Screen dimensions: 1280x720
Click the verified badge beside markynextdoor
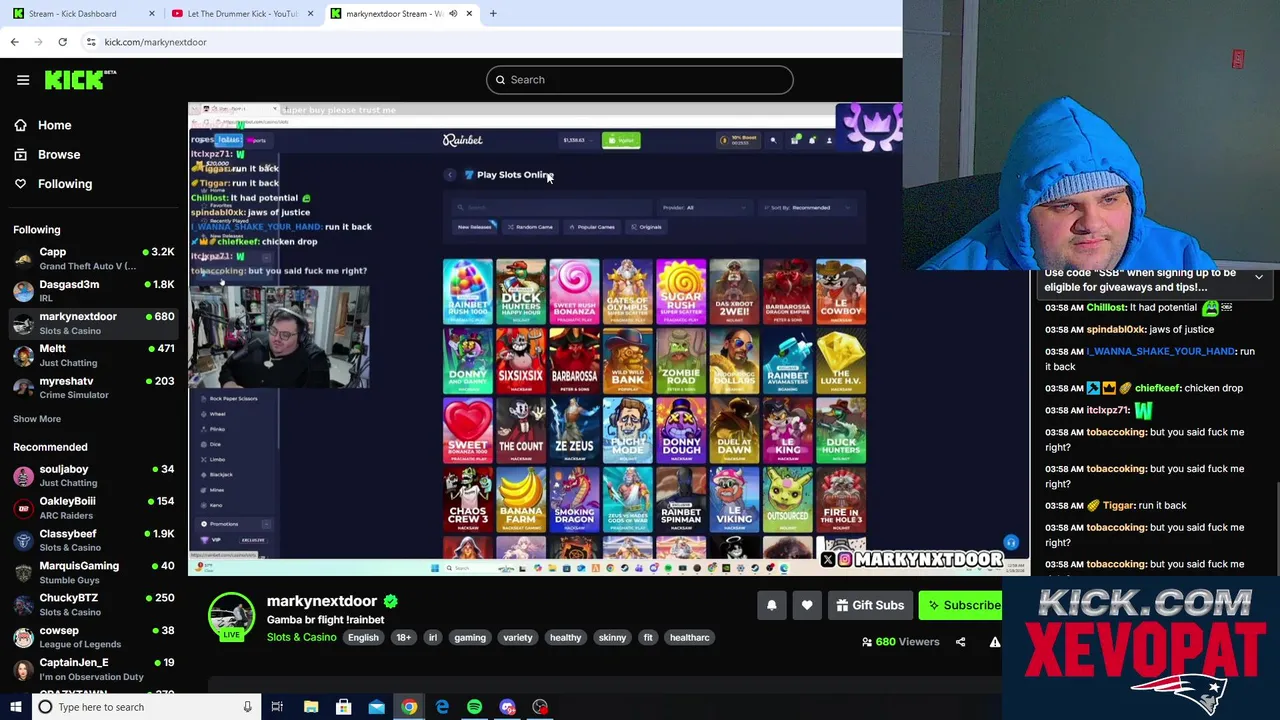(391, 601)
